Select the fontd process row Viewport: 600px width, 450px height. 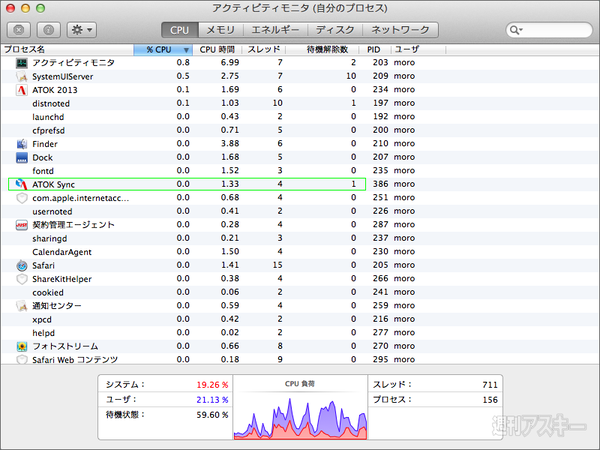click(300, 171)
